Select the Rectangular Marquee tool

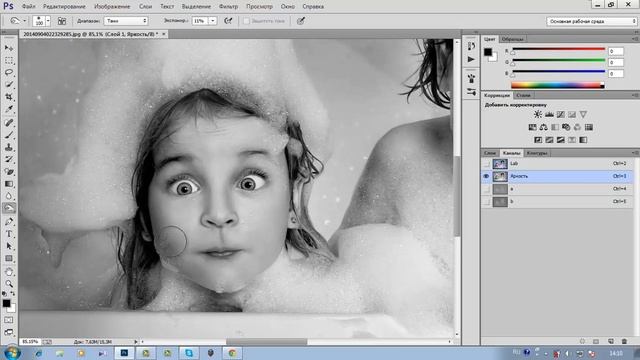click(x=9, y=60)
